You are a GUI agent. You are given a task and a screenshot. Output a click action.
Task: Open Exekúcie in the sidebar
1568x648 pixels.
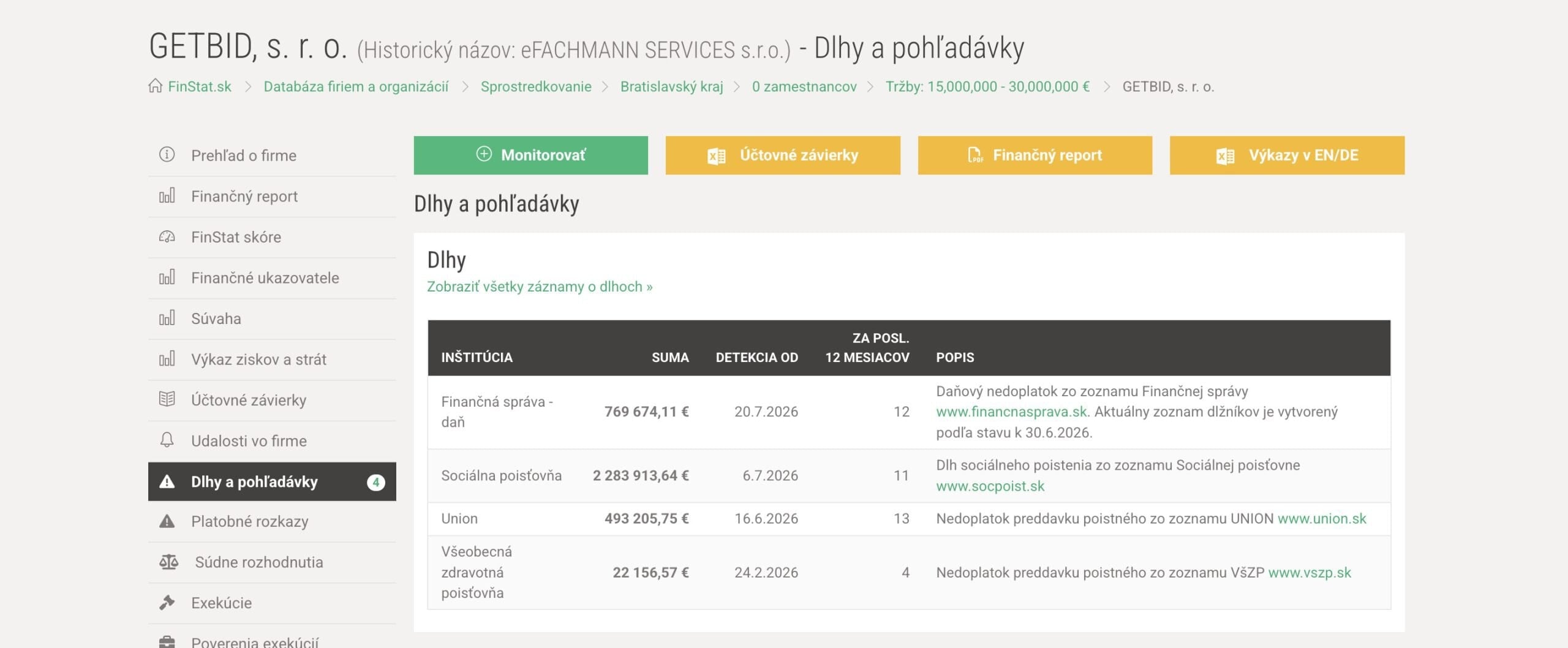(272, 603)
